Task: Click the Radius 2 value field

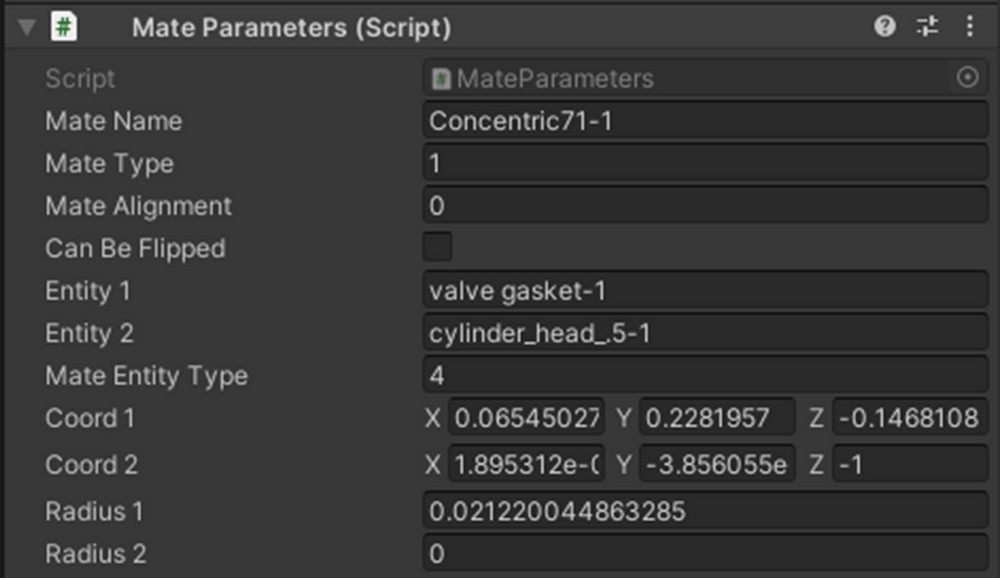Action: pyautogui.click(x=705, y=553)
